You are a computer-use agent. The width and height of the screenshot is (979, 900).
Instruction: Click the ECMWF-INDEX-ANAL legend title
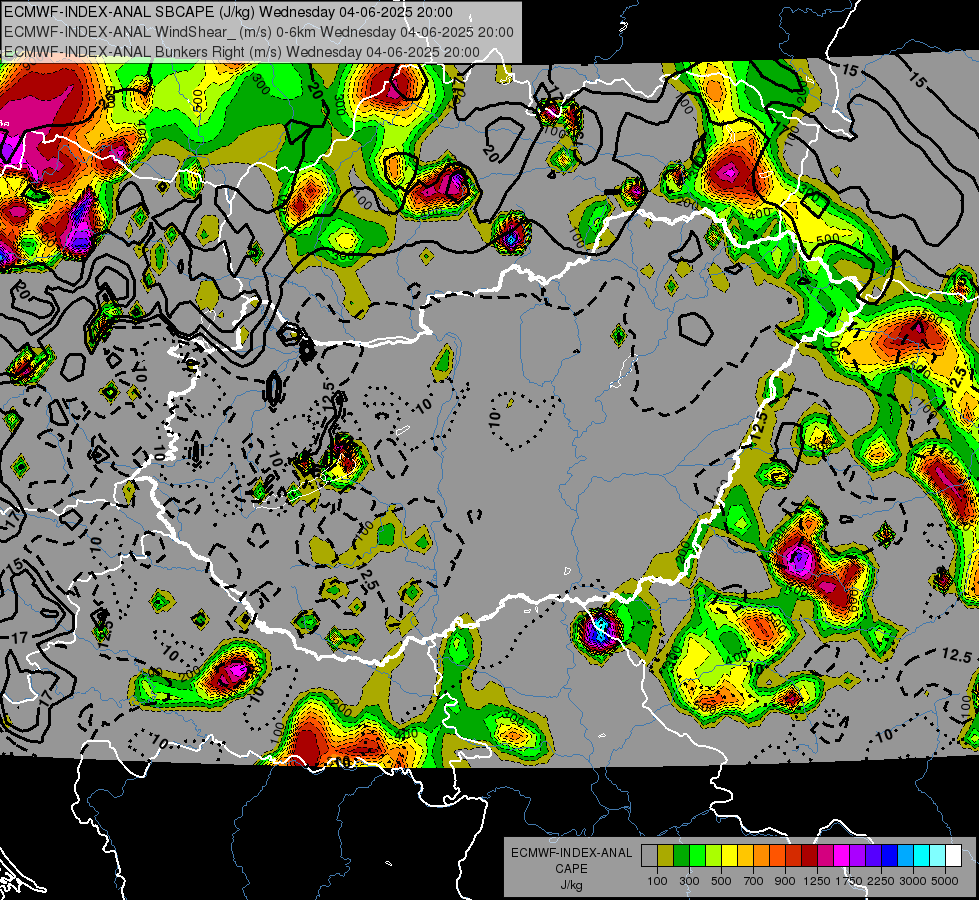click(571, 853)
